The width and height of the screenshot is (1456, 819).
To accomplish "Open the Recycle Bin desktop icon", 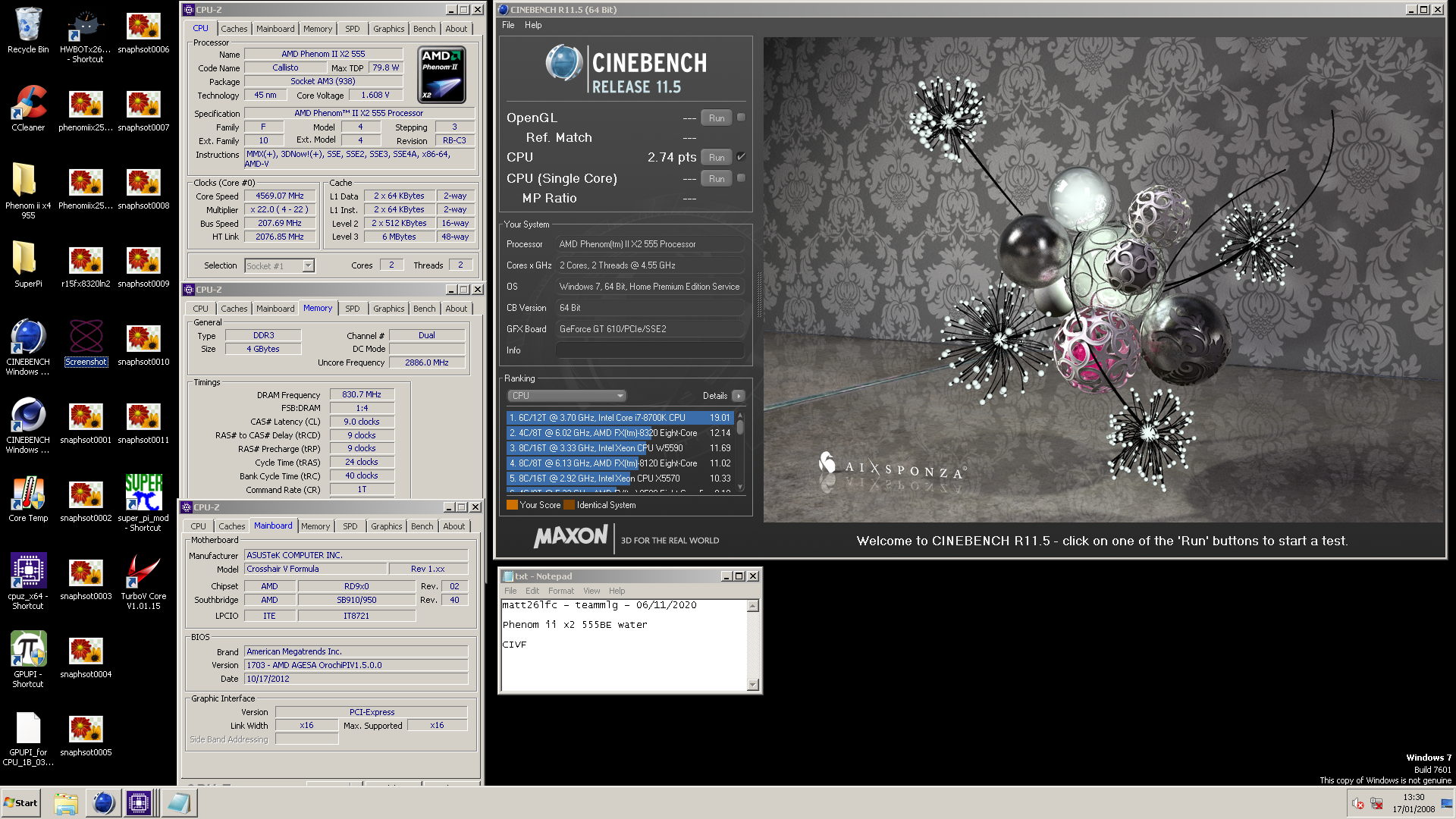I will tap(28, 30).
